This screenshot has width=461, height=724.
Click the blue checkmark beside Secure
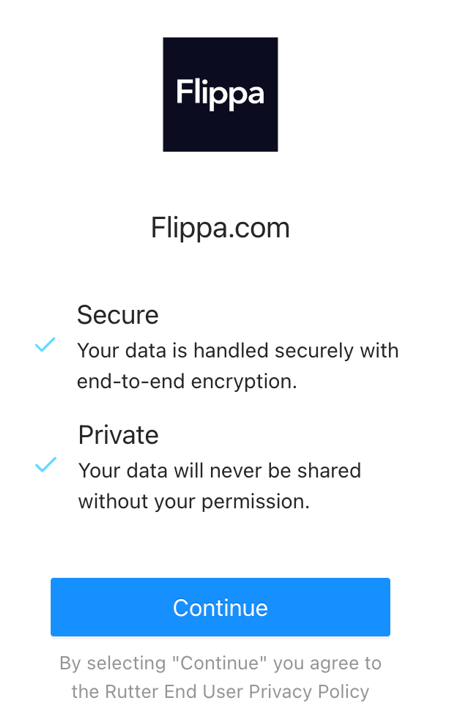click(45, 344)
